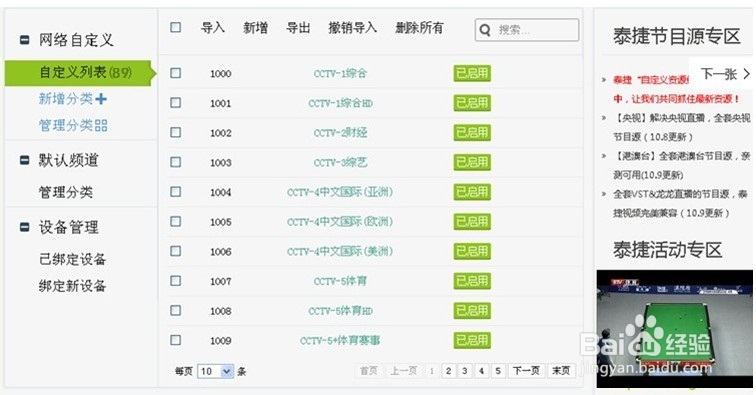Go to page 4

tap(481, 370)
